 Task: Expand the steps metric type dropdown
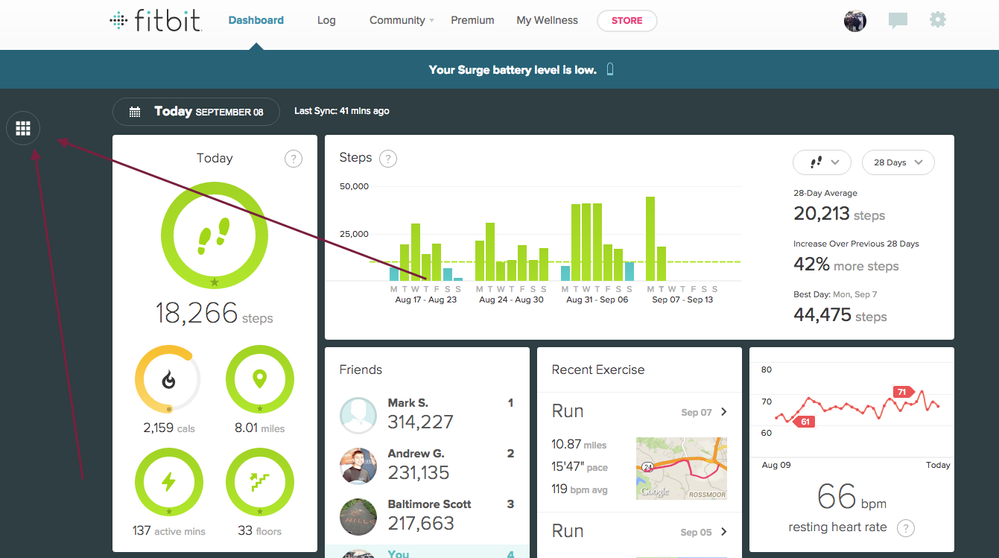(x=822, y=162)
